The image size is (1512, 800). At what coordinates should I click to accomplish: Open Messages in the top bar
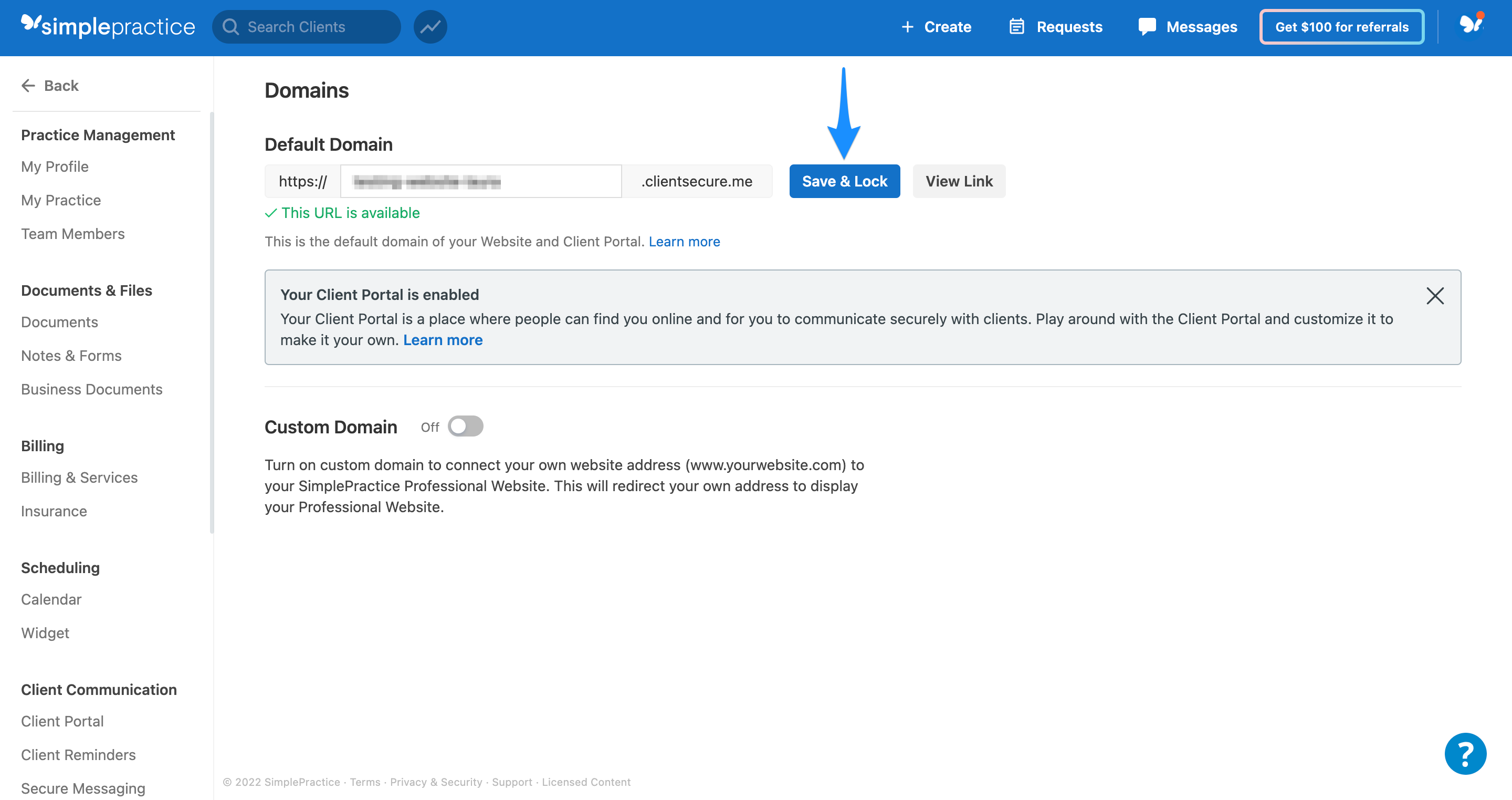tap(1188, 27)
